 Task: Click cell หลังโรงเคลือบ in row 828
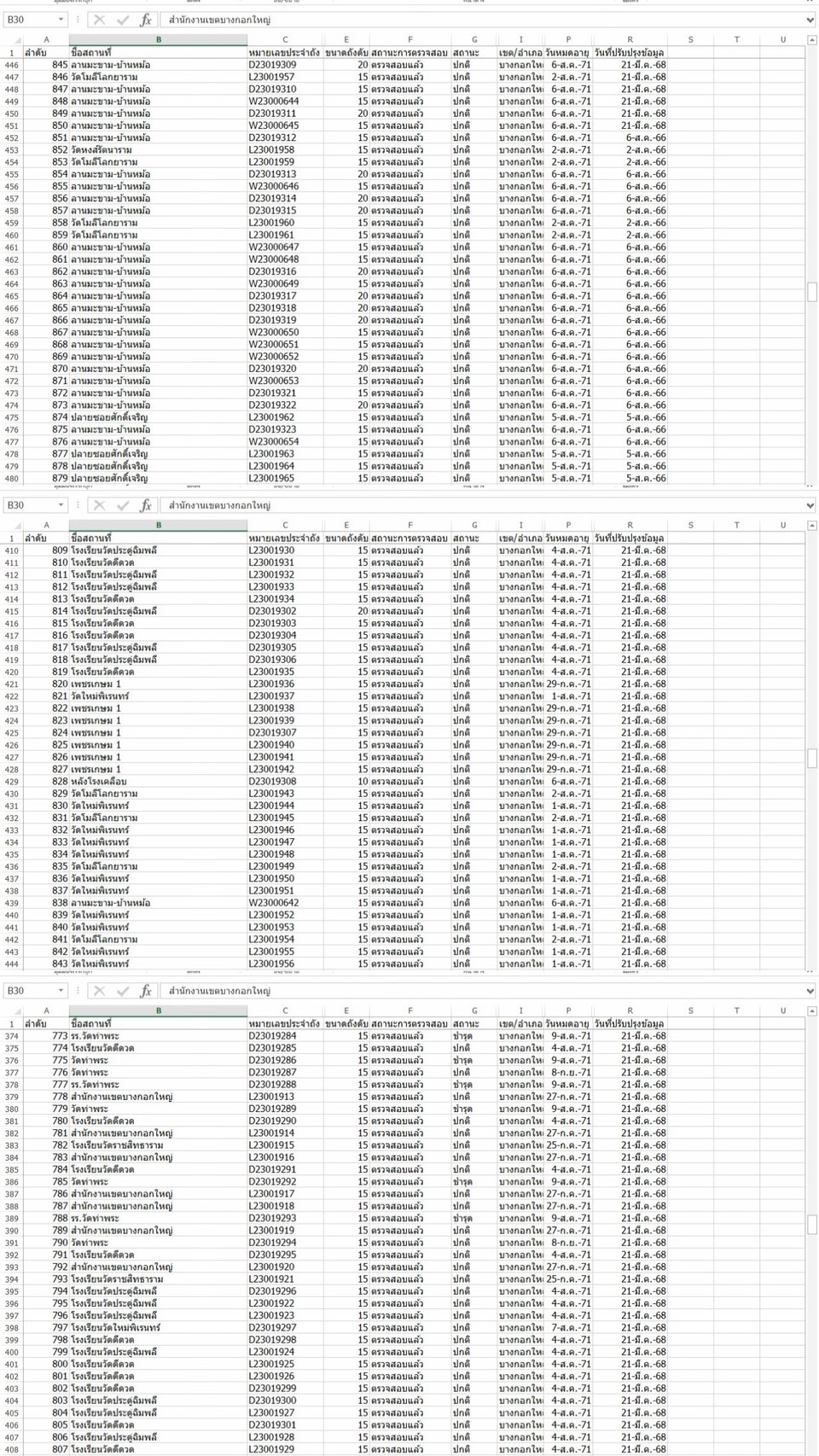(158, 781)
